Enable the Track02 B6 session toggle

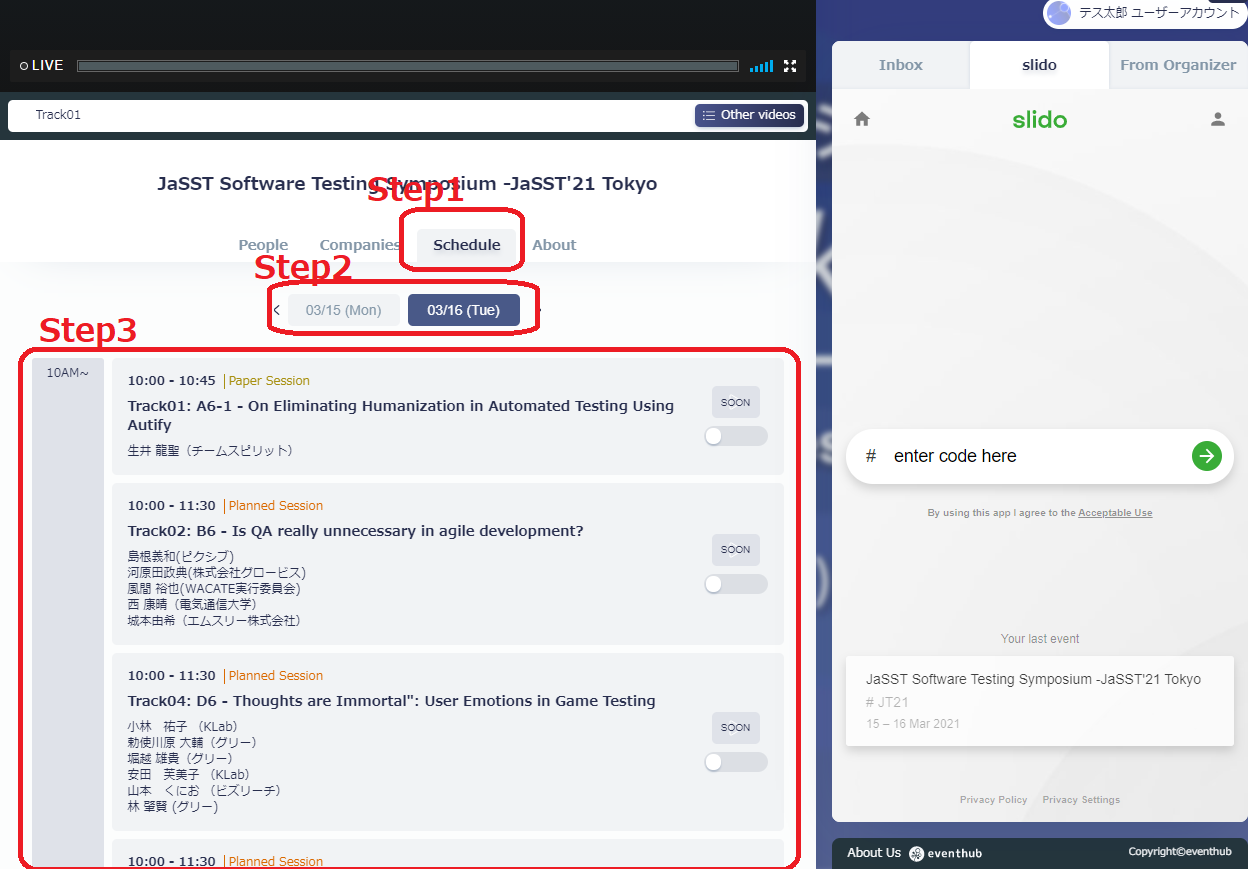coord(735,584)
